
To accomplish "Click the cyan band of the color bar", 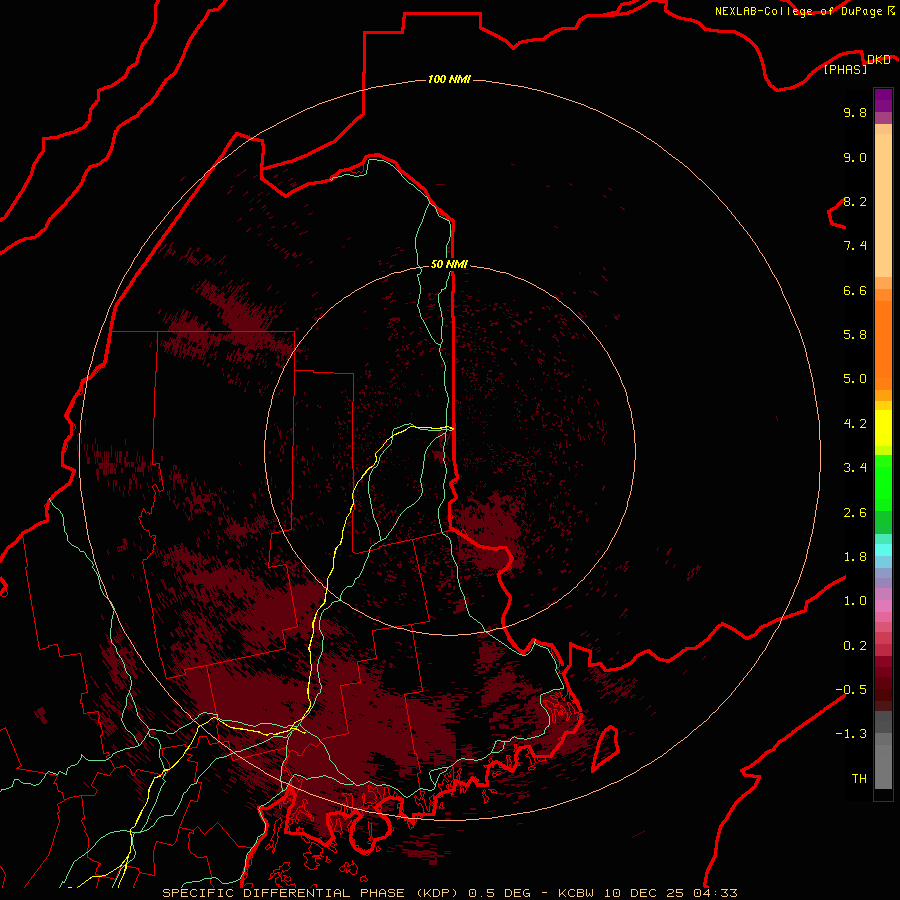I will coord(883,550).
